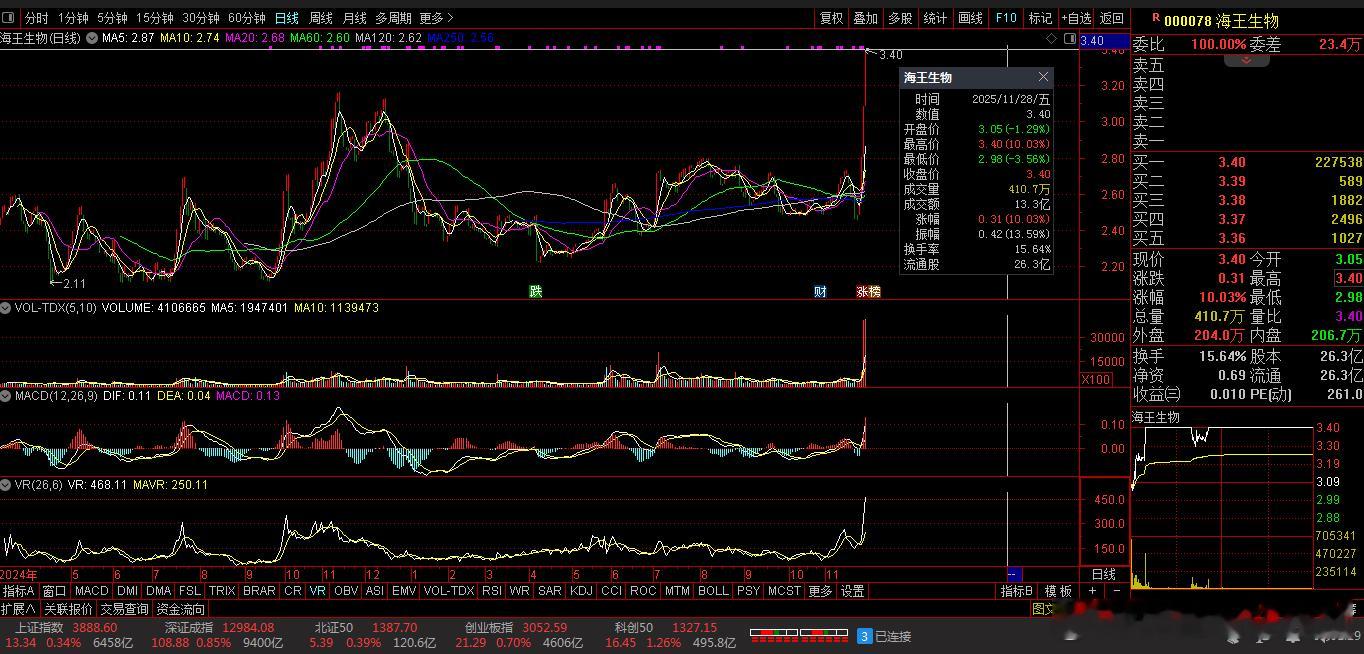Viewport: 1364px width, 654px height.
Task: Click the market breadth red-green bar indicator
Action: (800, 635)
